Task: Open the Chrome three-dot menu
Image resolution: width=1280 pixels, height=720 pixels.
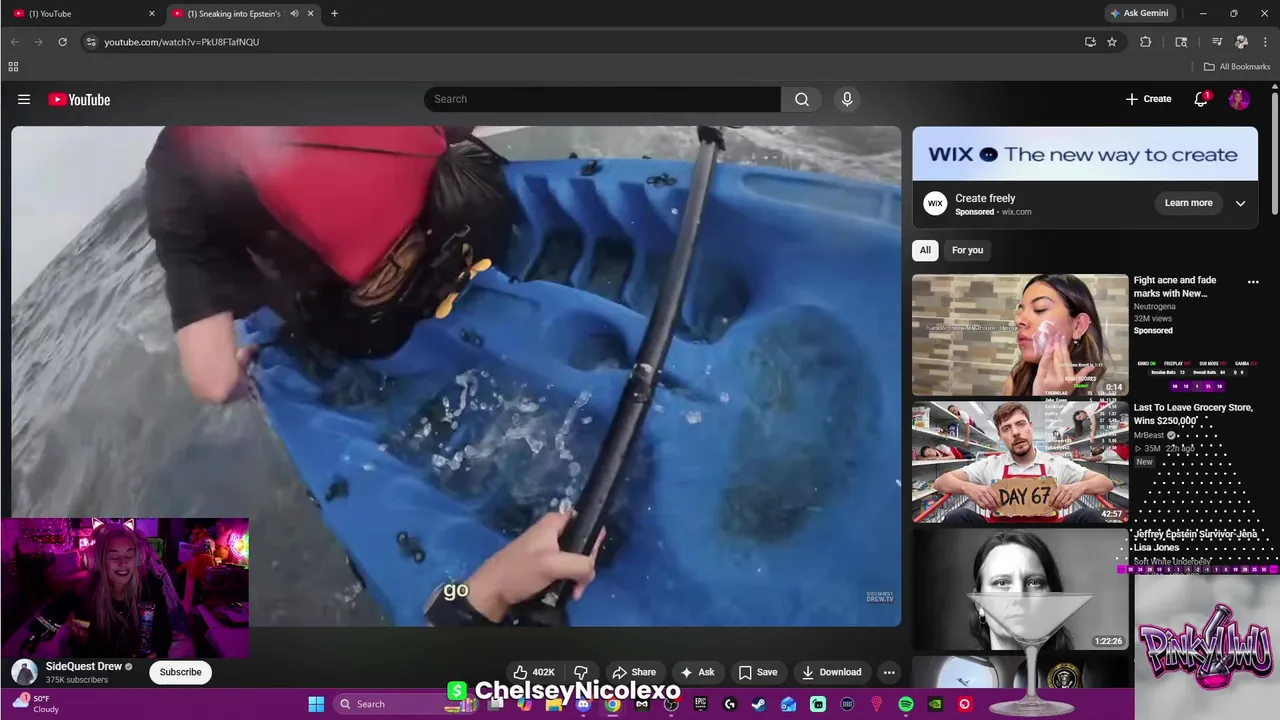Action: click(x=1265, y=42)
